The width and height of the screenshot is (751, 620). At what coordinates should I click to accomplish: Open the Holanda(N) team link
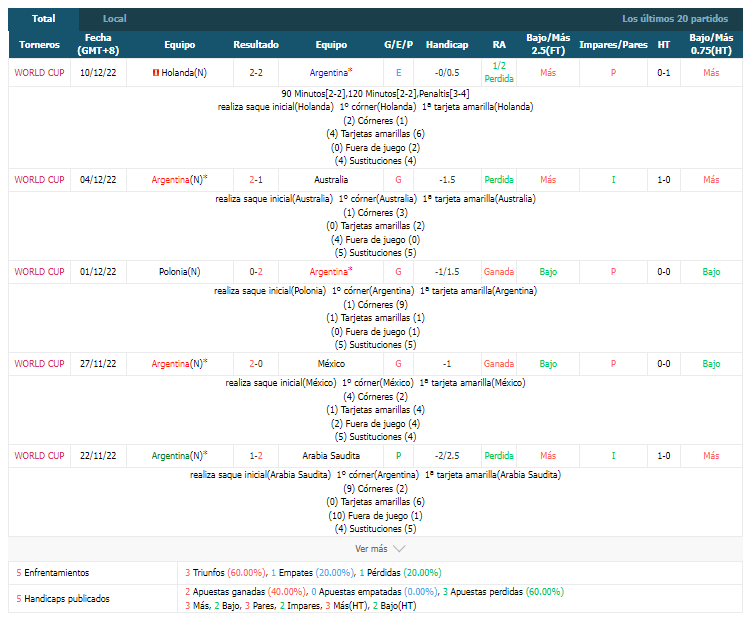pyautogui.click(x=184, y=73)
